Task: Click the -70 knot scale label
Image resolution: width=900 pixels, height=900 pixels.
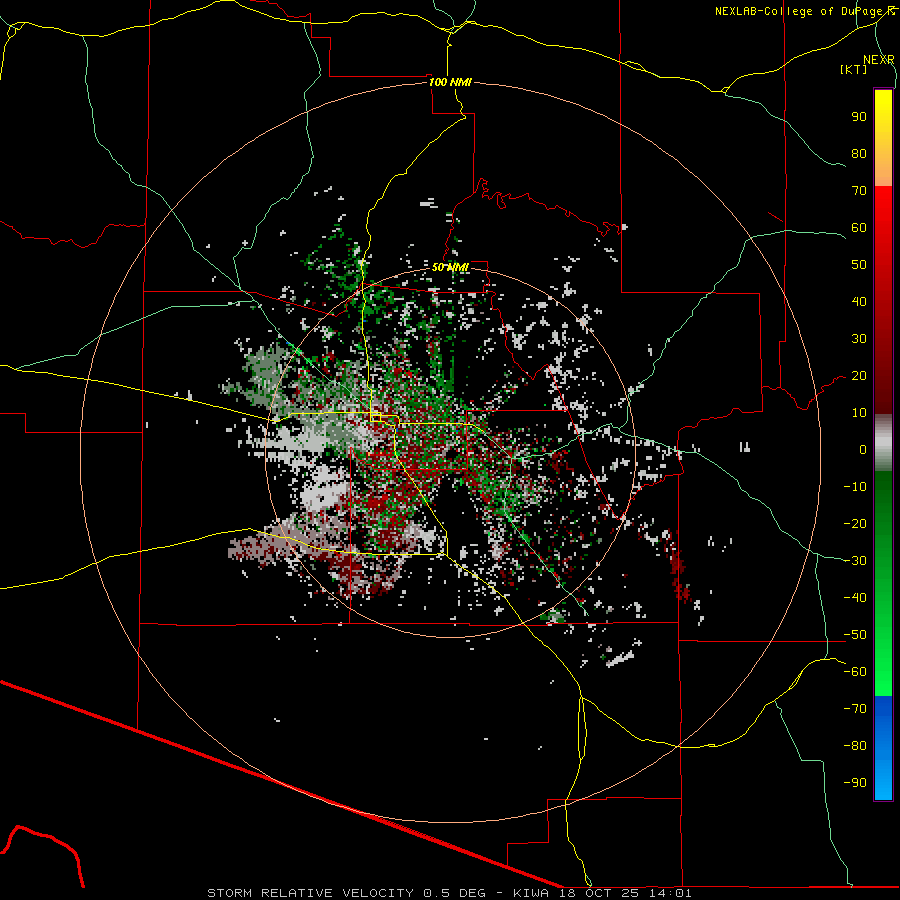Action: point(855,708)
